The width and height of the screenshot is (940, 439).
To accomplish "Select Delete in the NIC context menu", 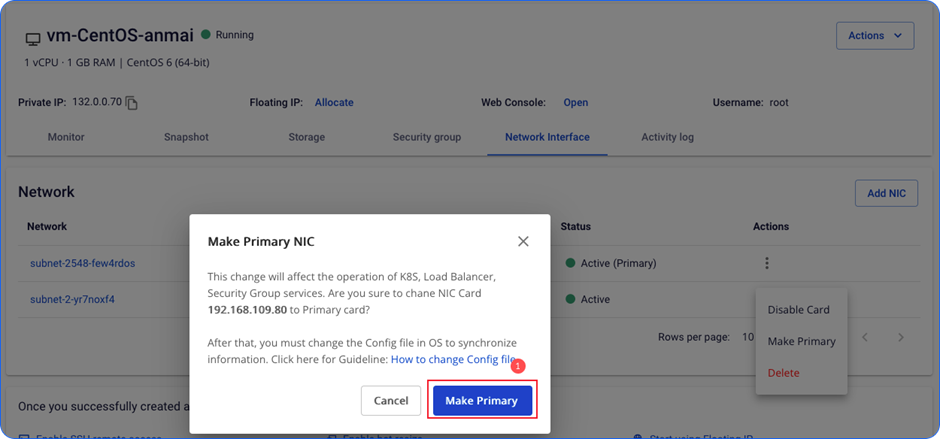I will (783, 373).
